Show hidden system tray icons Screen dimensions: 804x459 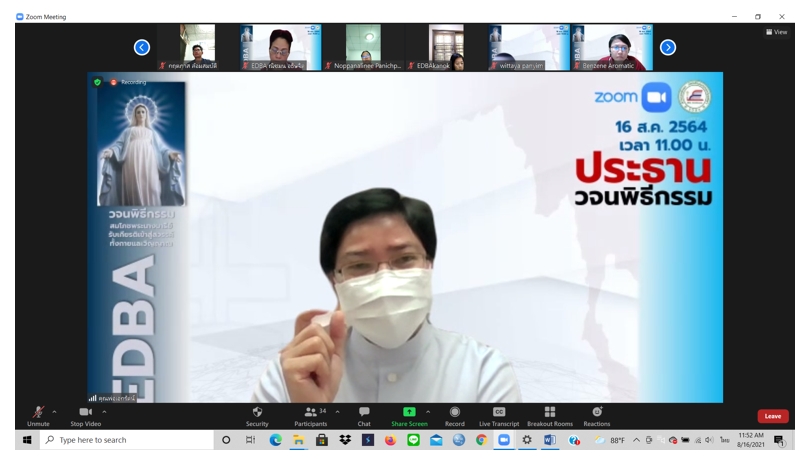(x=636, y=440)
